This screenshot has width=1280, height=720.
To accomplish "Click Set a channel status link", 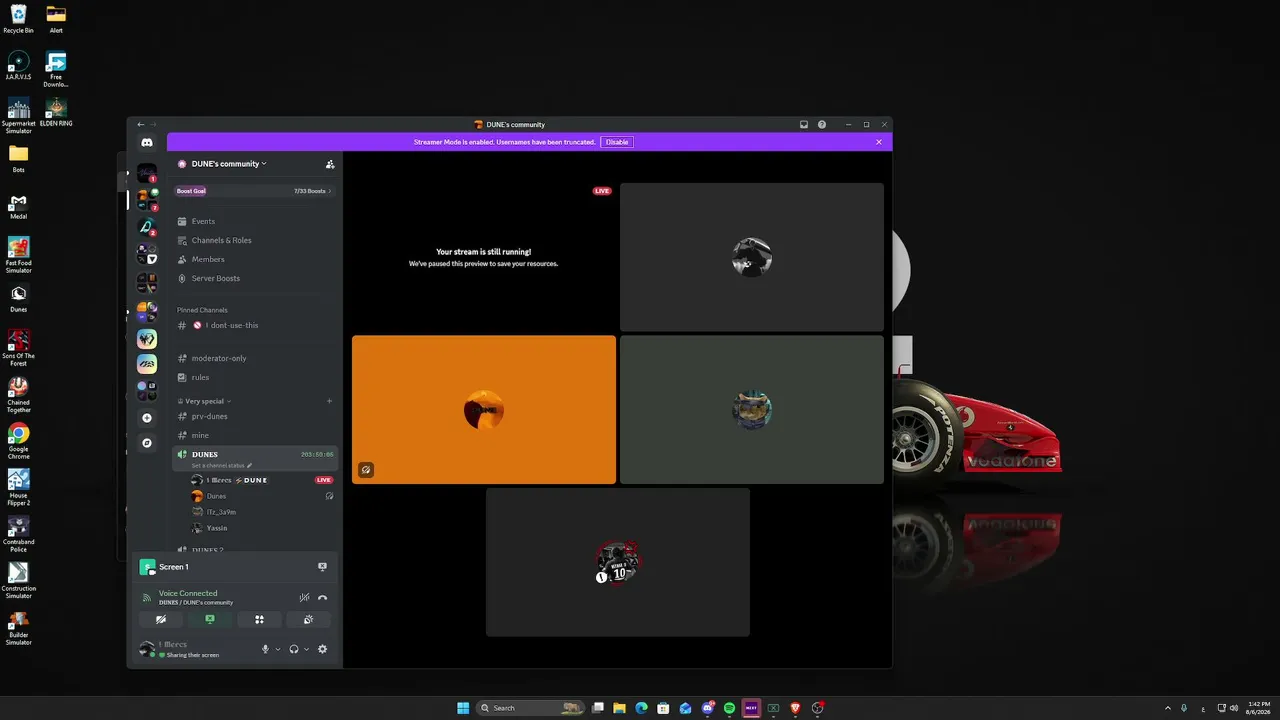I will pyautogui.click(x=222, y=465).
